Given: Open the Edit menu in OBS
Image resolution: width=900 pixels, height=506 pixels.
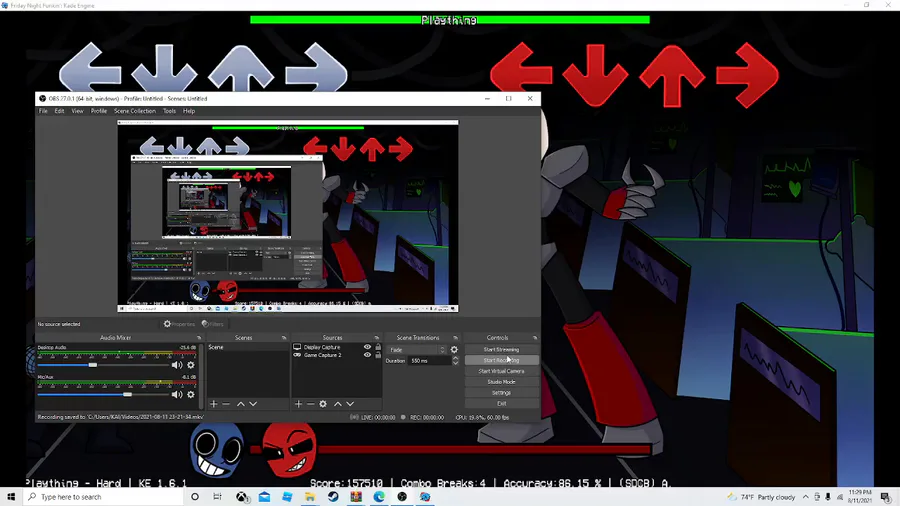Looking at the screenshot, I should pos(59,111).
